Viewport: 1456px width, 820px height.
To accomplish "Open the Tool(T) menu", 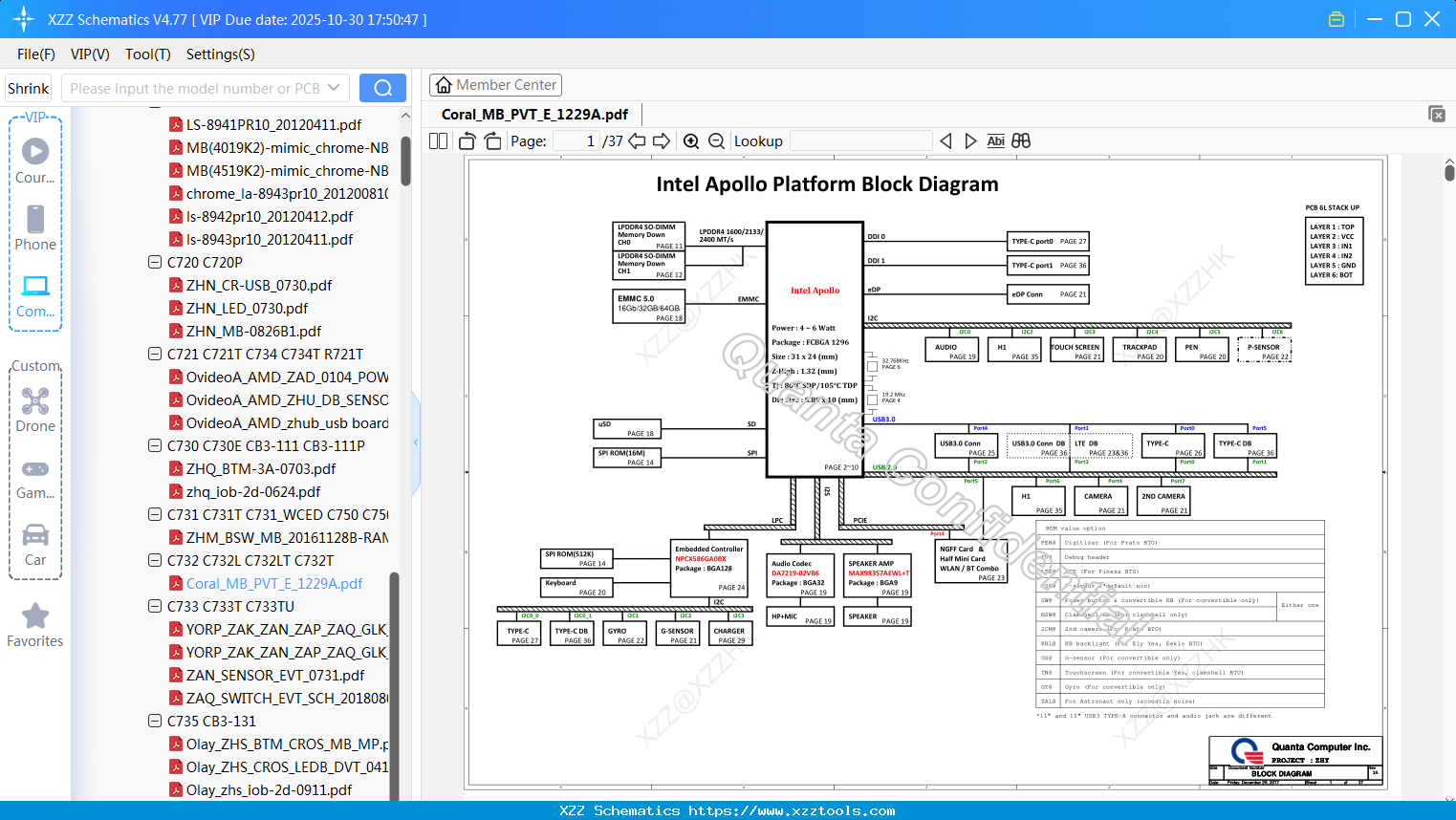I will click(x=147, y=54).
